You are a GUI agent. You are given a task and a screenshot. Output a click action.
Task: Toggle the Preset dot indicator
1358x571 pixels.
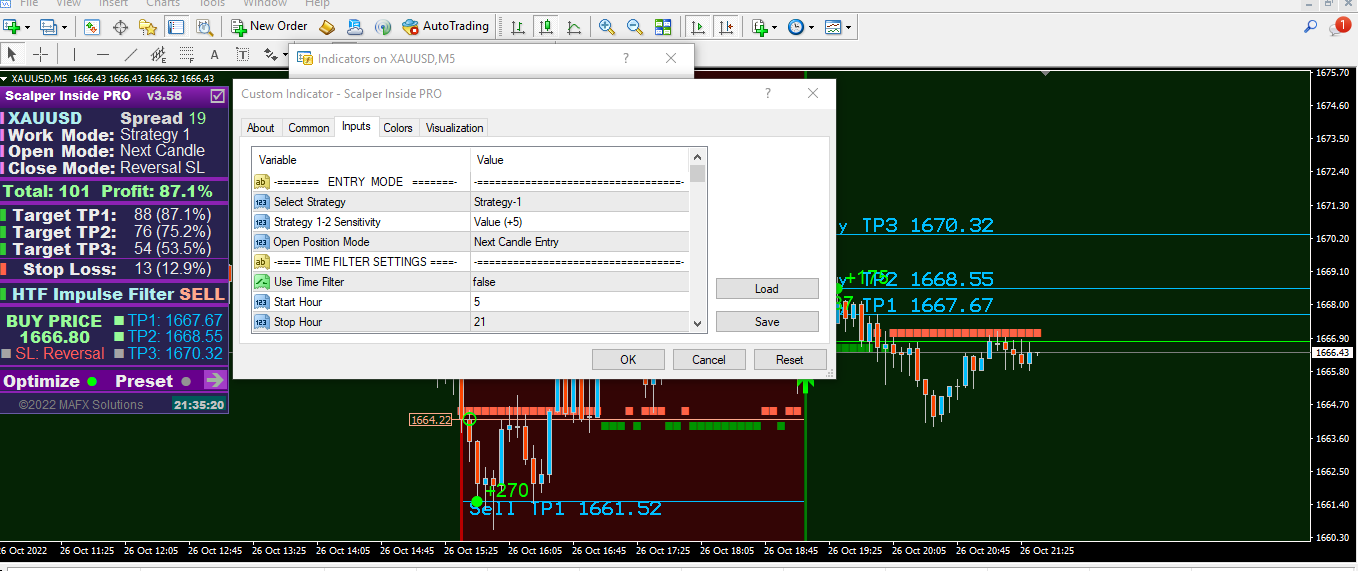(x=185, y=381)
